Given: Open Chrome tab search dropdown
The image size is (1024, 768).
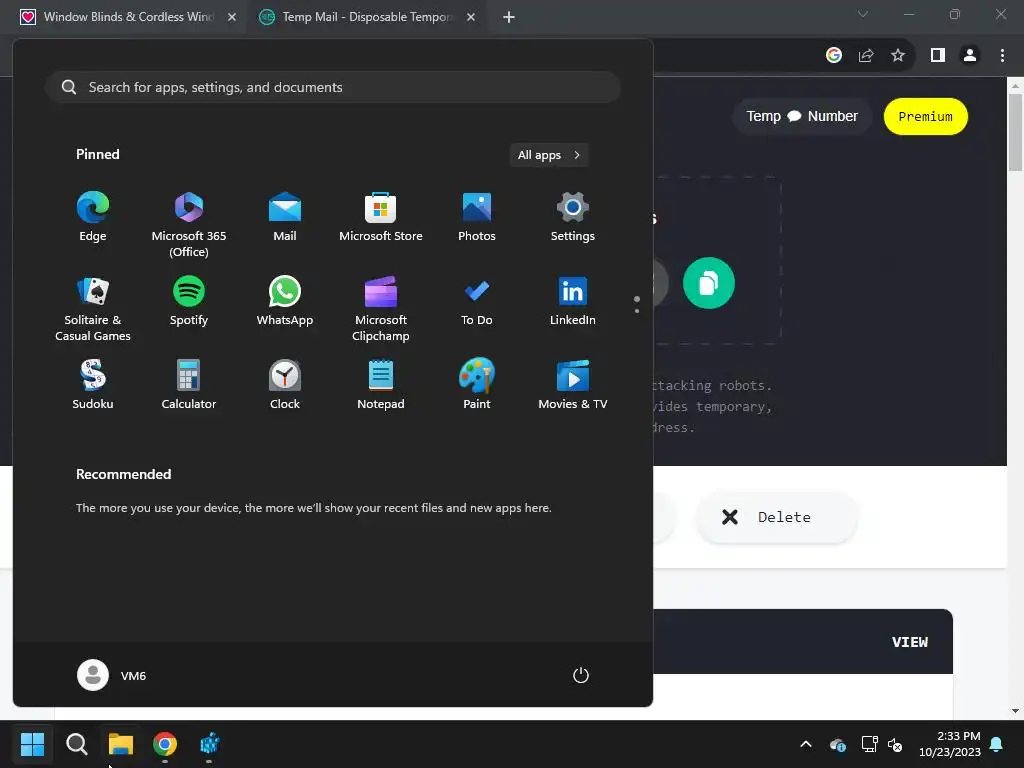Looking at the screenshot, I should [x=863, y=14].
